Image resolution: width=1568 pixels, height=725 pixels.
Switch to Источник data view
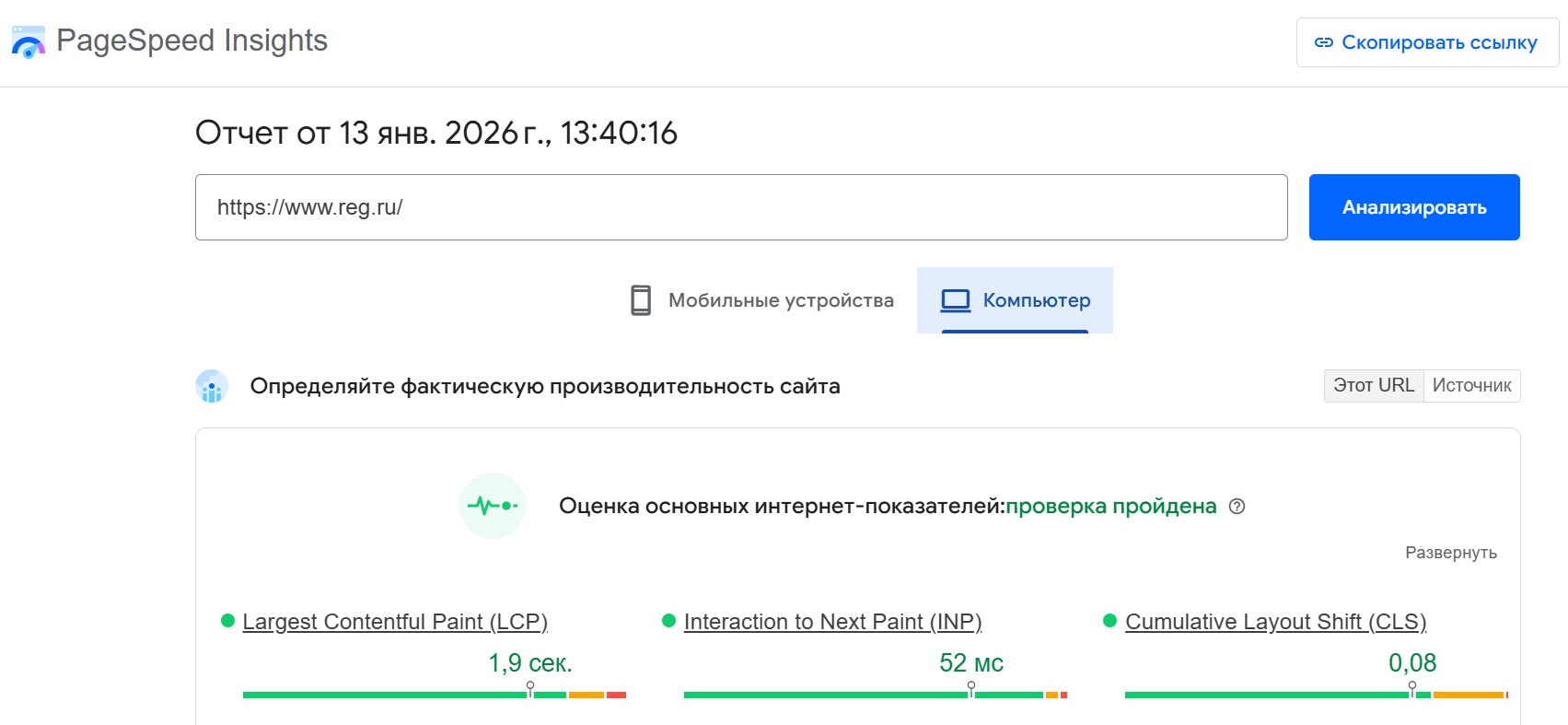1471,386
